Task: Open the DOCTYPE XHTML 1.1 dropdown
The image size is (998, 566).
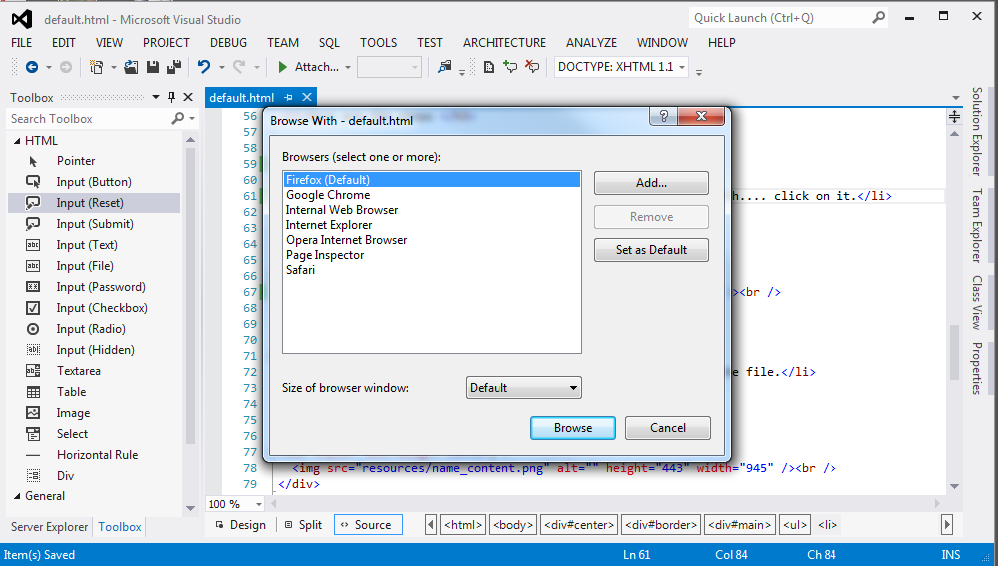Action: 622,67
